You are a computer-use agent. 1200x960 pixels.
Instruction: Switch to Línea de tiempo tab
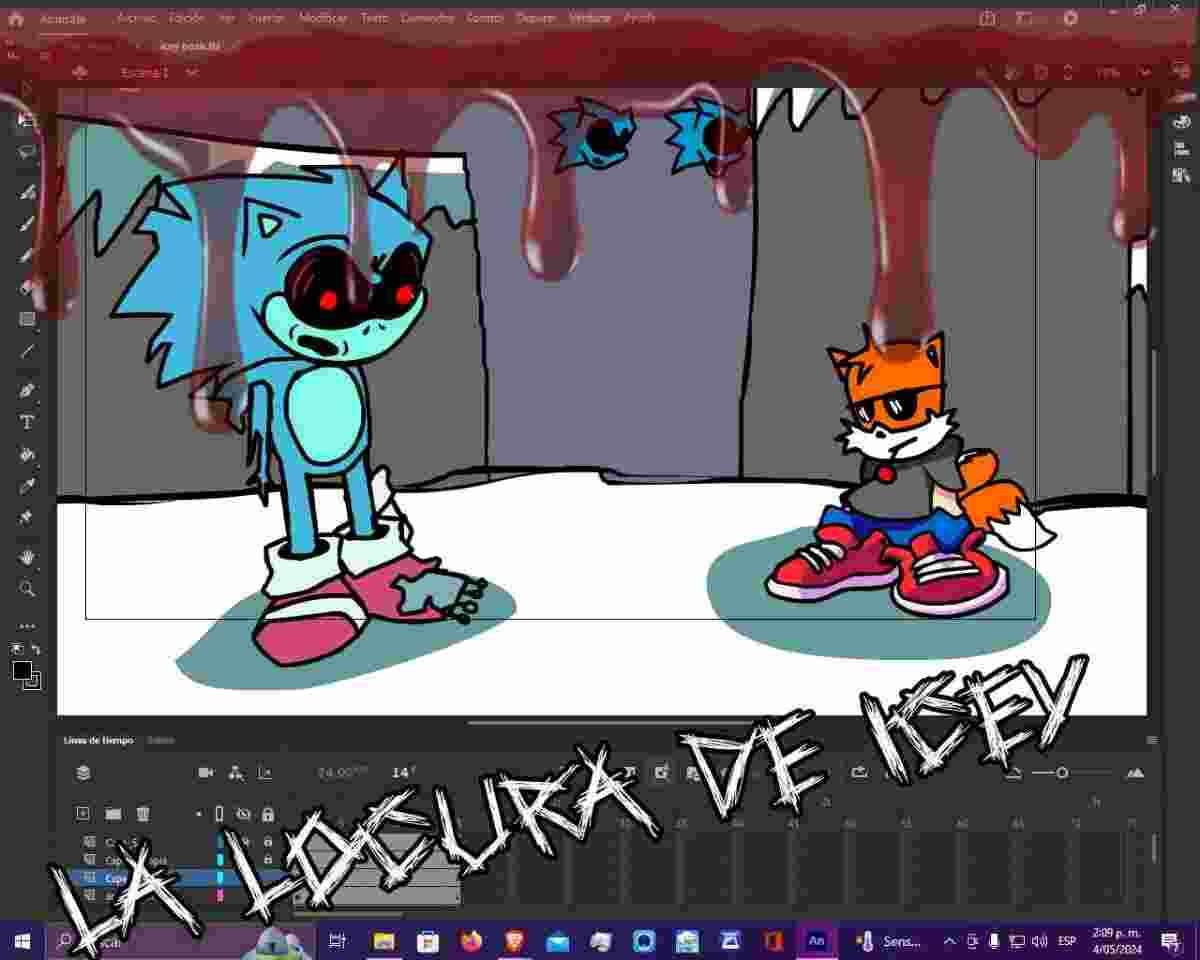(x=98, y=740)
